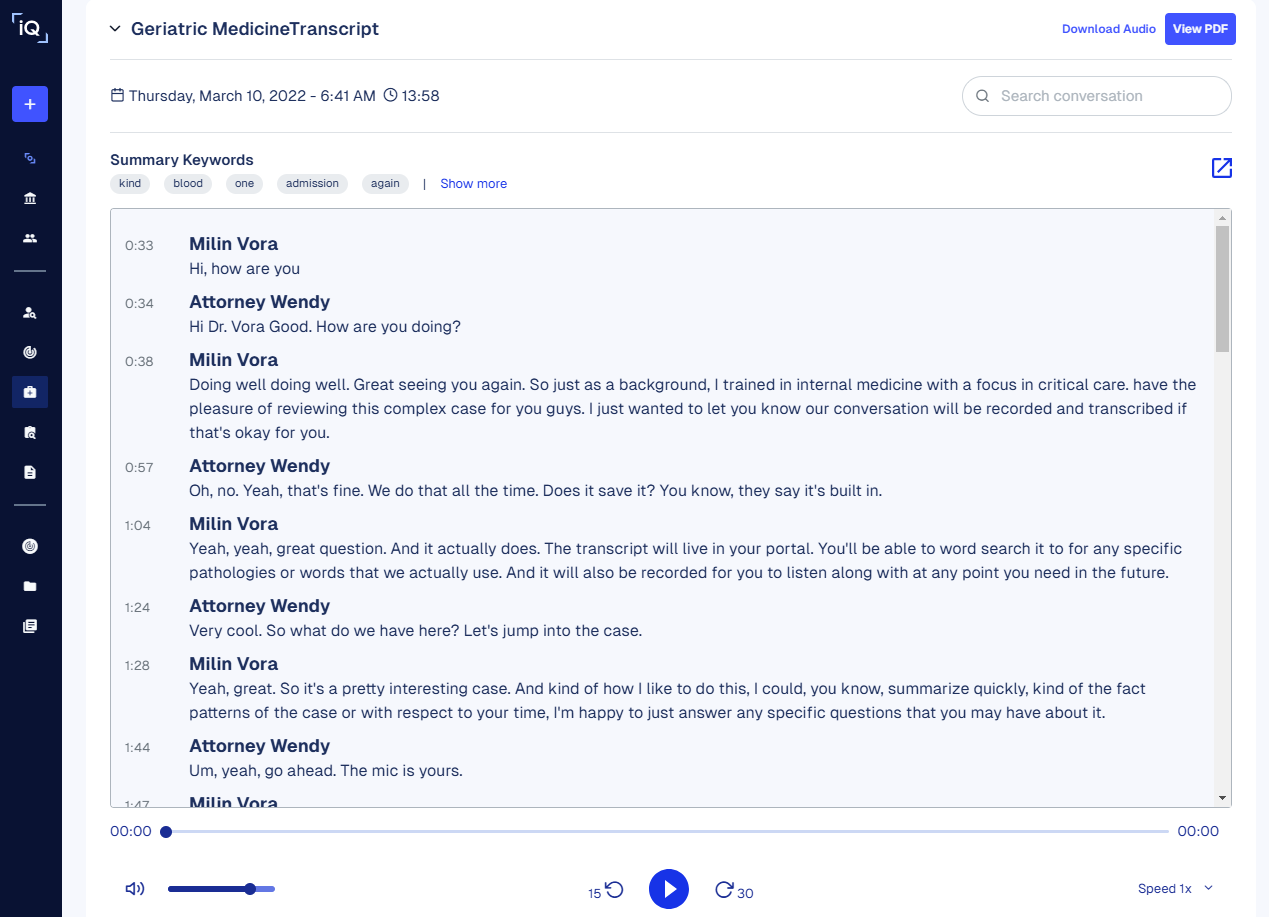Open the Speed 1x dropdown

coord(1175,889)
